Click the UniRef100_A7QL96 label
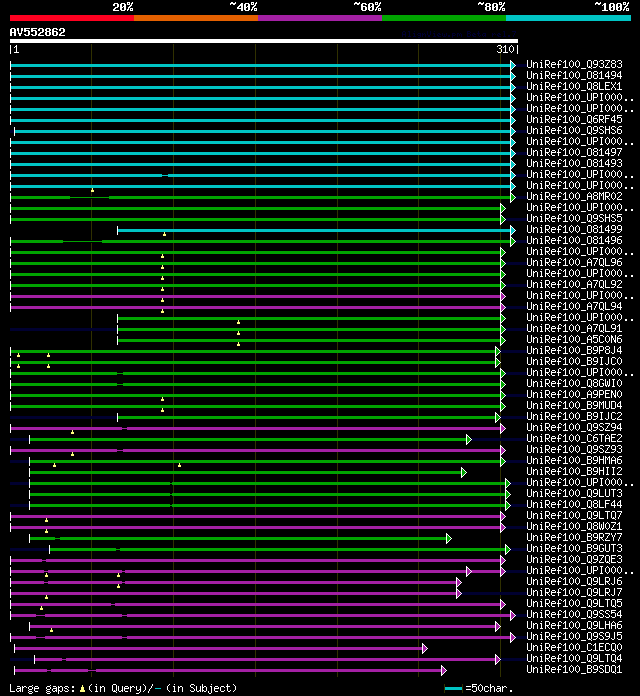The image size is (640, 696). 574,262
